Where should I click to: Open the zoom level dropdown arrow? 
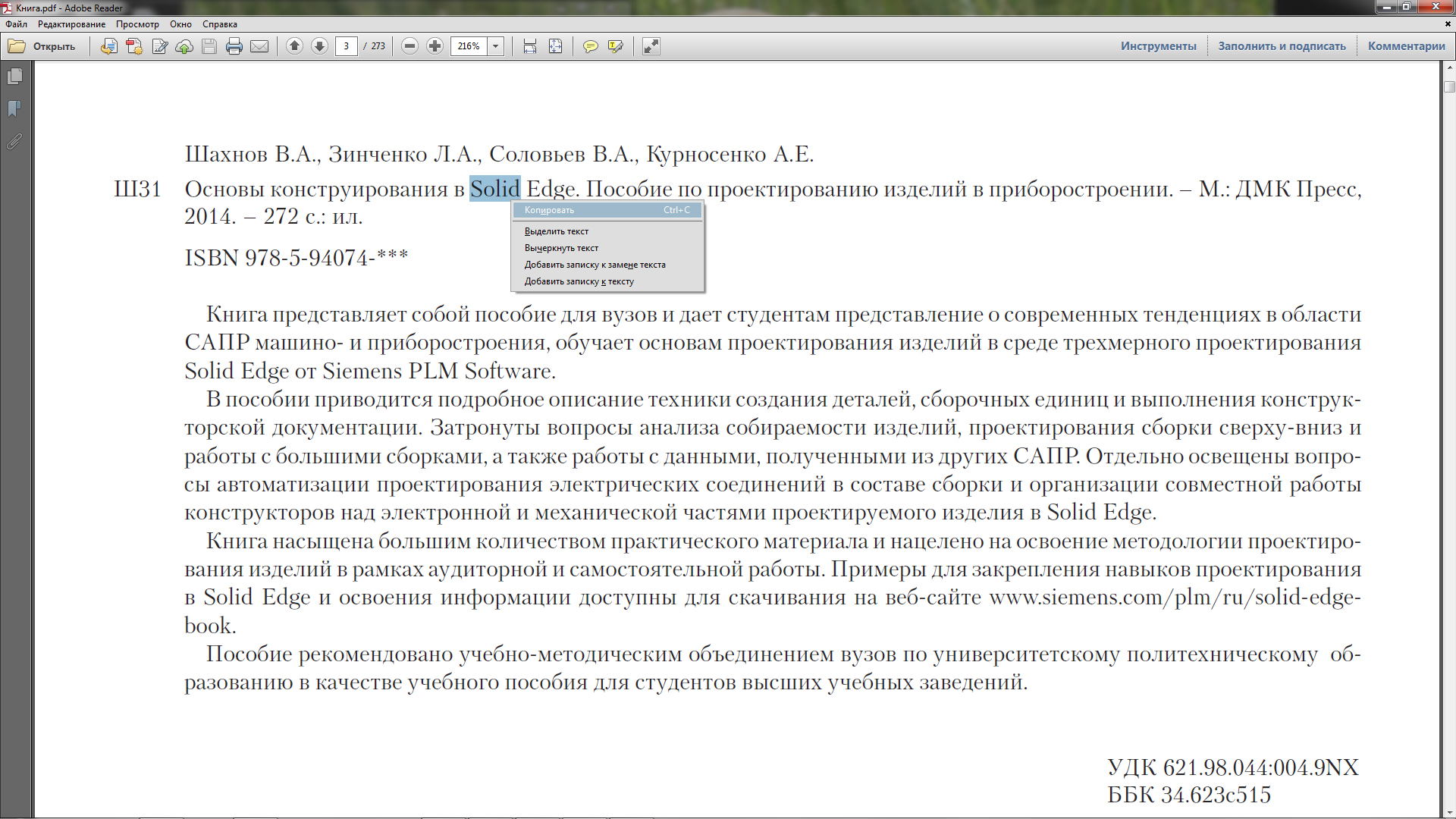coord(496,46)
